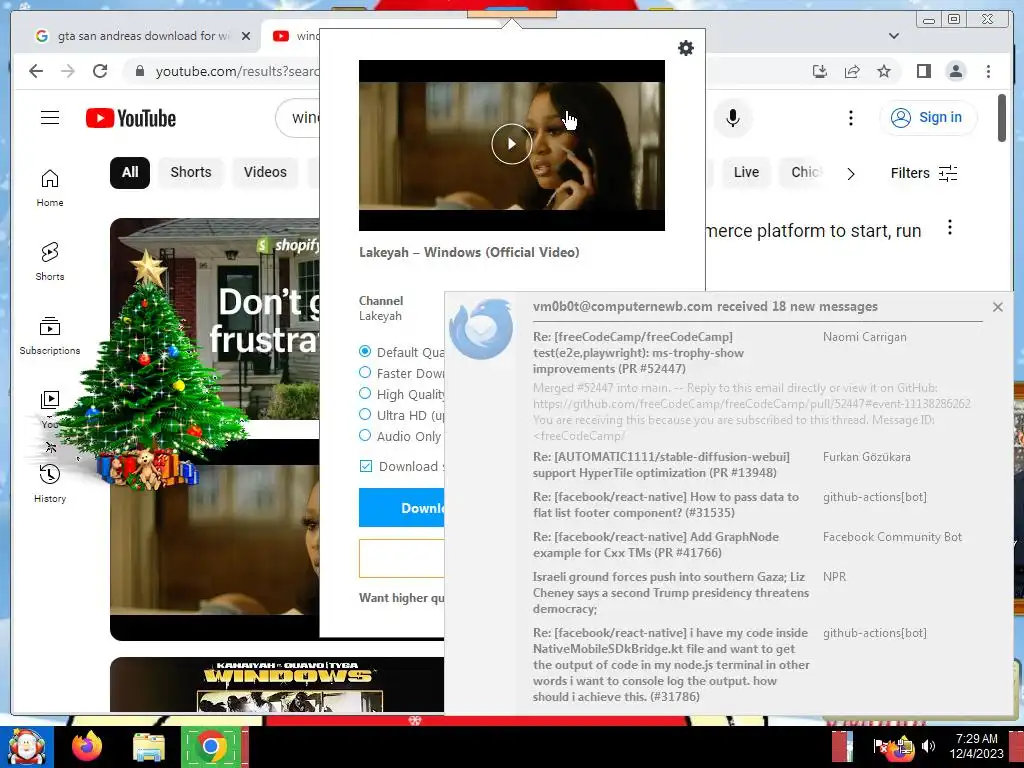Open the NPR Israeli ground forces email
The image size is (1024, 768).
coord(671,593)
